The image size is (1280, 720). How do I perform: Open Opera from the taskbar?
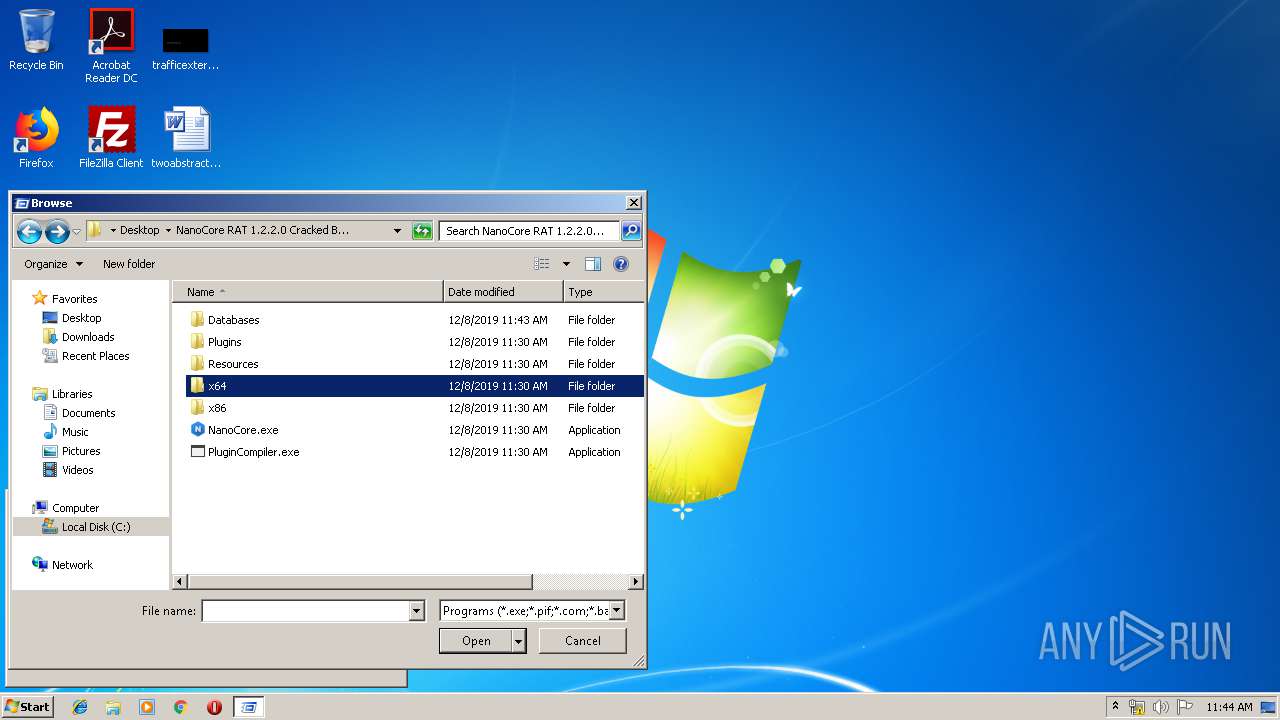(x=214, y=707)
